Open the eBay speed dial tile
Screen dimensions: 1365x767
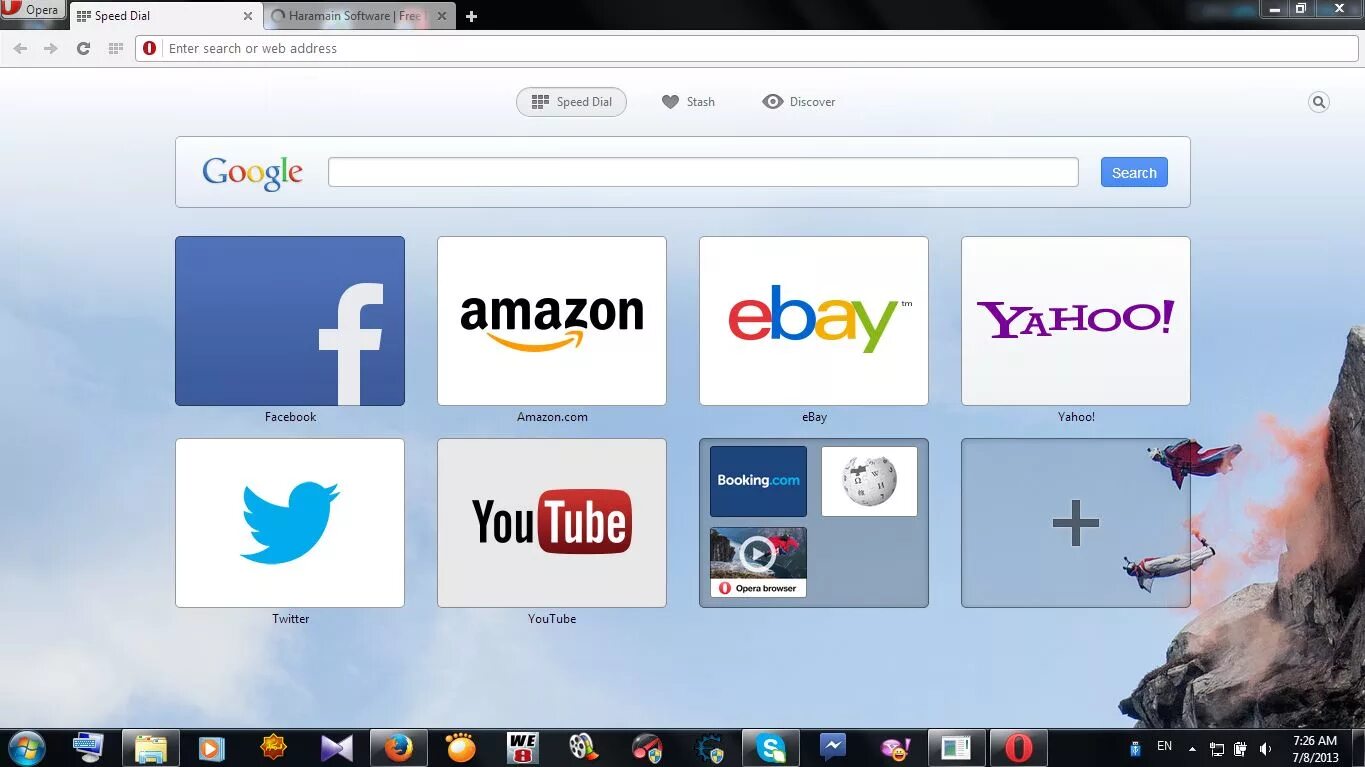[814, 321]
